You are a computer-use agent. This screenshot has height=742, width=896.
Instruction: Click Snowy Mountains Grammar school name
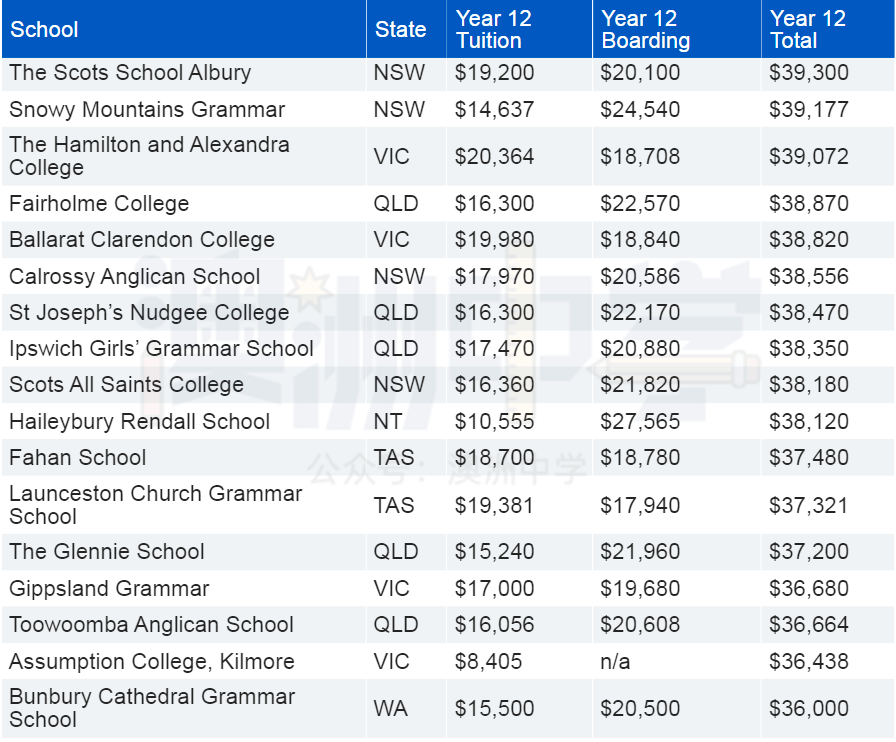[x=147, y=110]
